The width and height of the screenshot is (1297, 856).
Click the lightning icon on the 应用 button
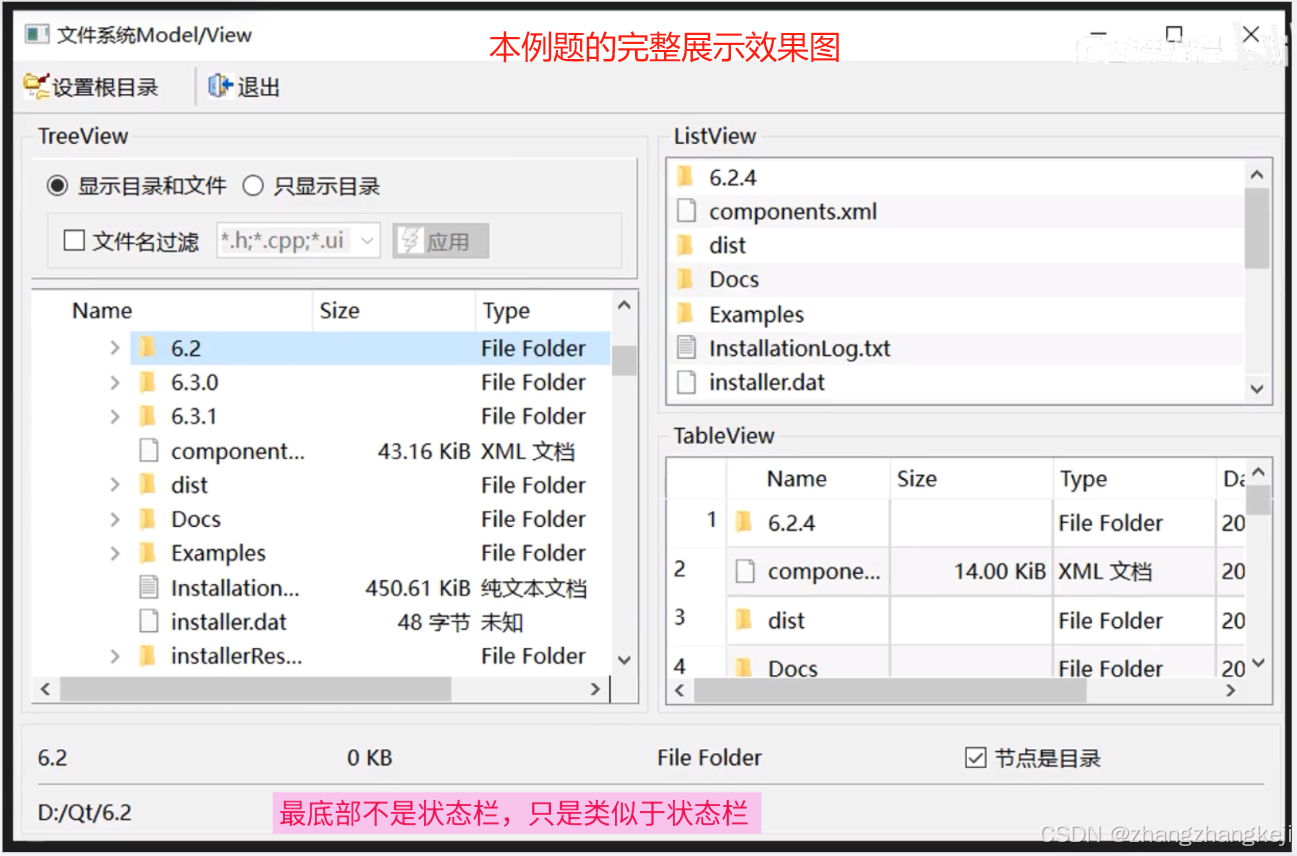[412, 240]
